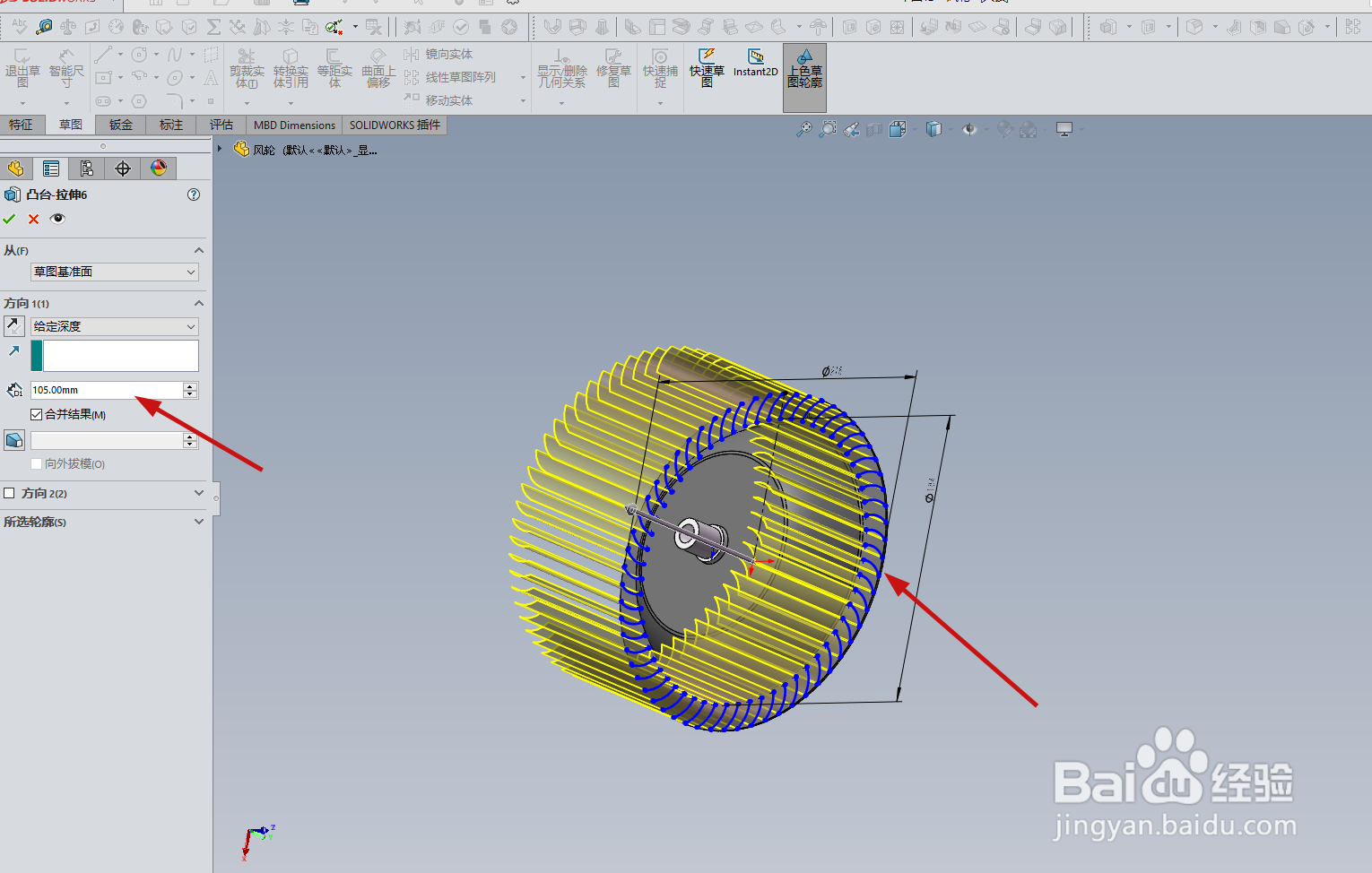Open the Display Style cube icon
Image resolution: width=1372 pixels, height=873 pixels.
933,130
